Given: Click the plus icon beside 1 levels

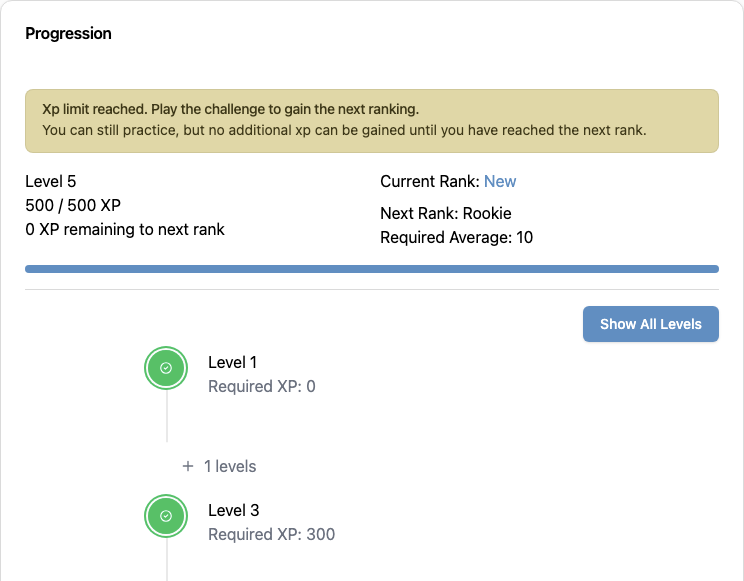Looking at the screenshot, I should click(188, 466).
